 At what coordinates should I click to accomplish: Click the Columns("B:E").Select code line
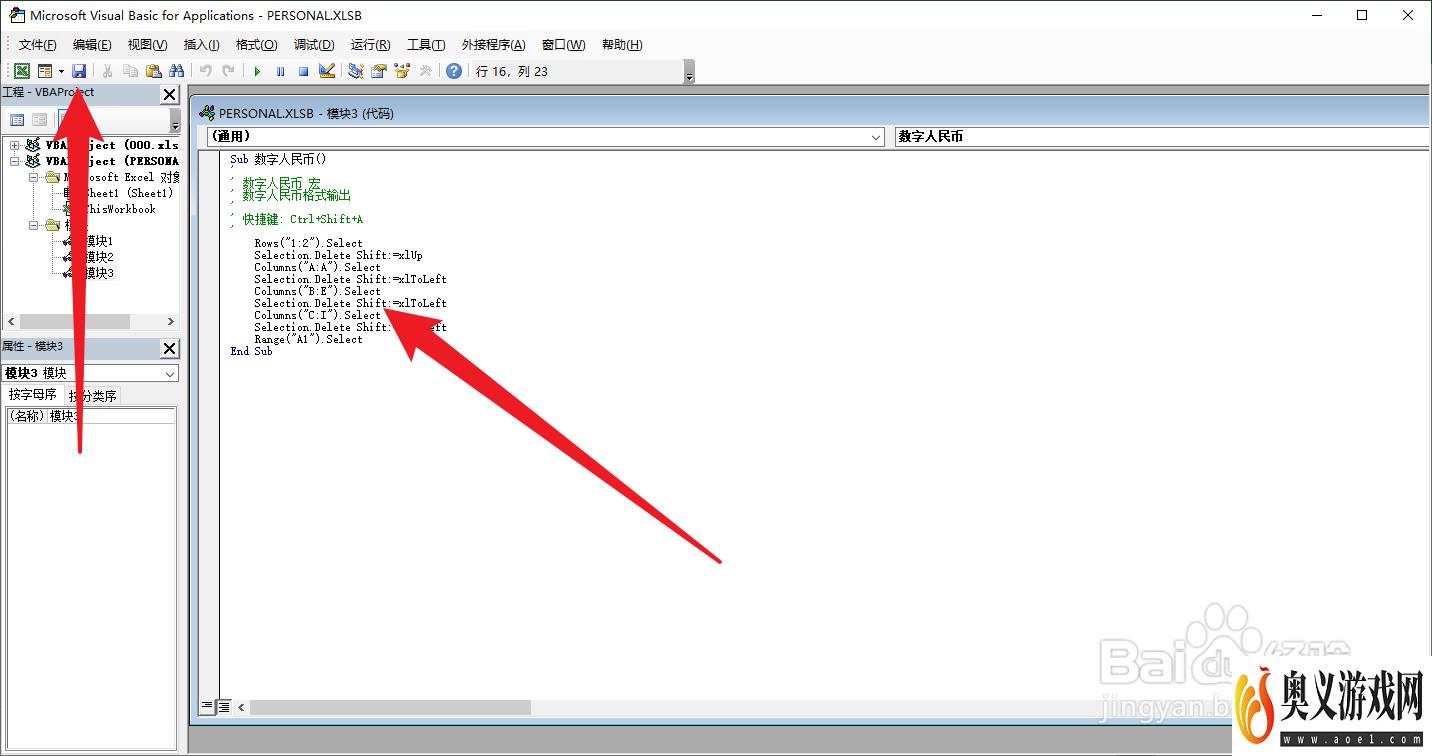point(317,291)
